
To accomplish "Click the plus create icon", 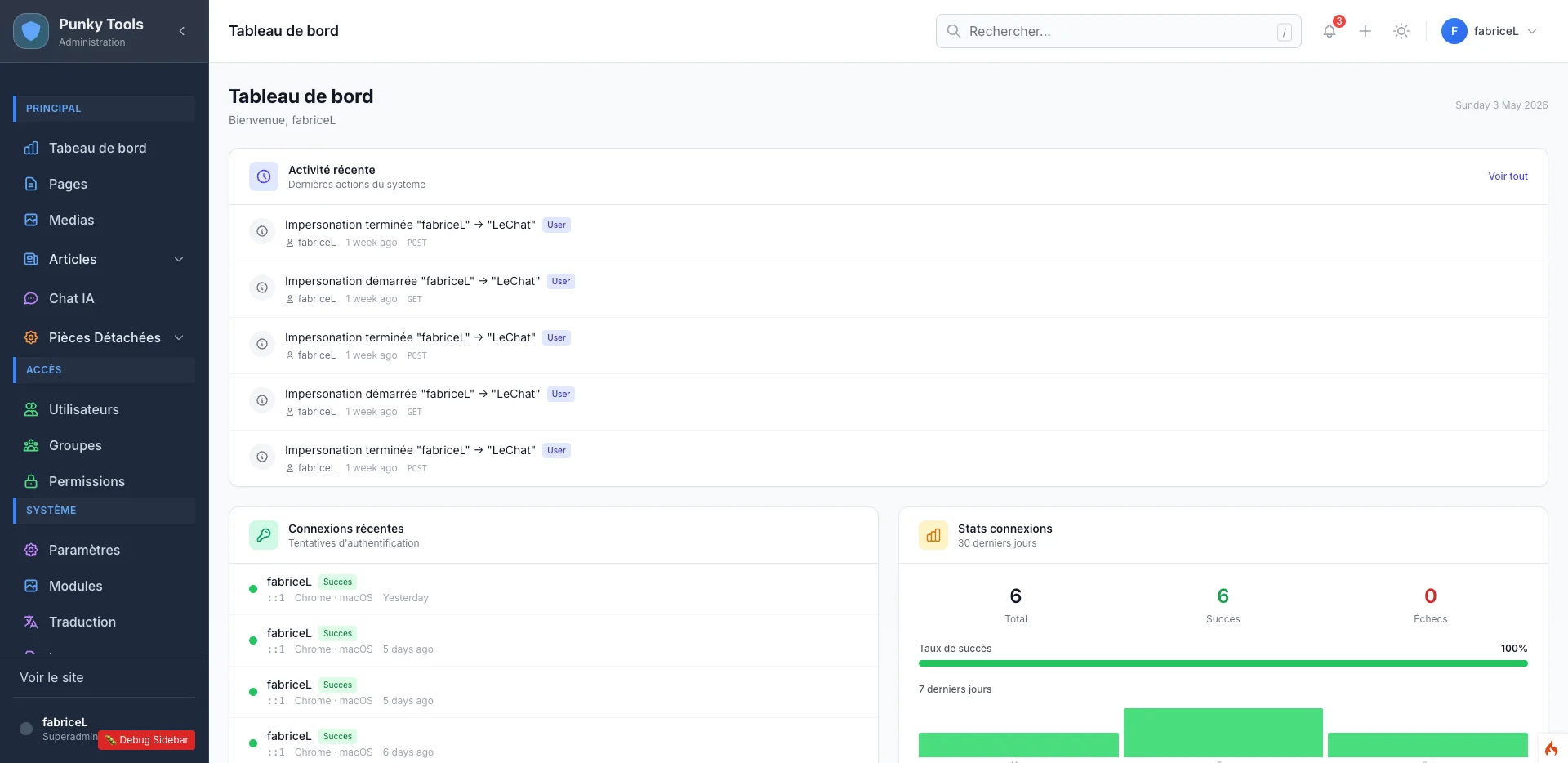I will (x=1365, y=31).
